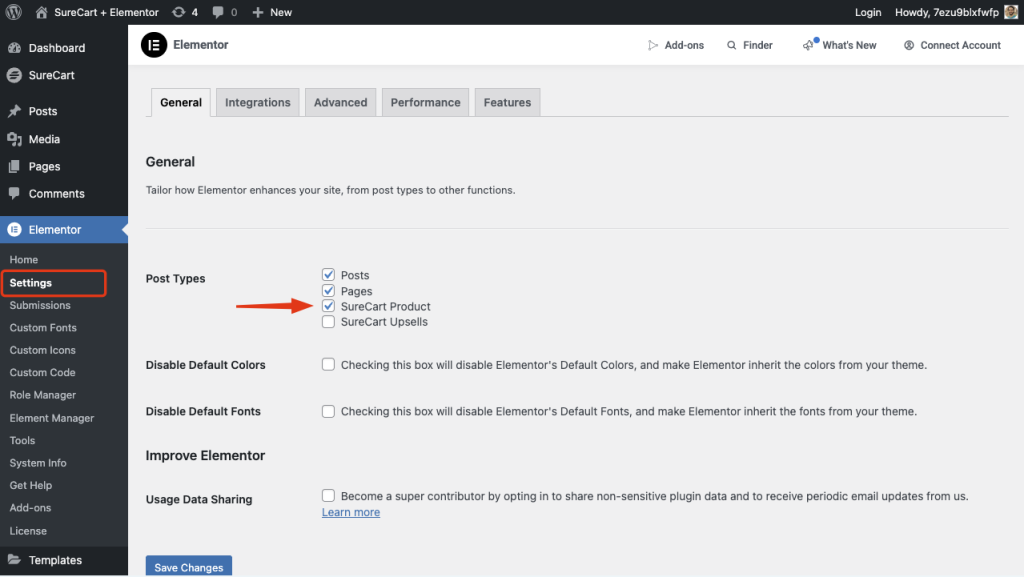Check the Disable Default Colors box
The height and width of the screenshot is (577, 1024).
[328, 365]
